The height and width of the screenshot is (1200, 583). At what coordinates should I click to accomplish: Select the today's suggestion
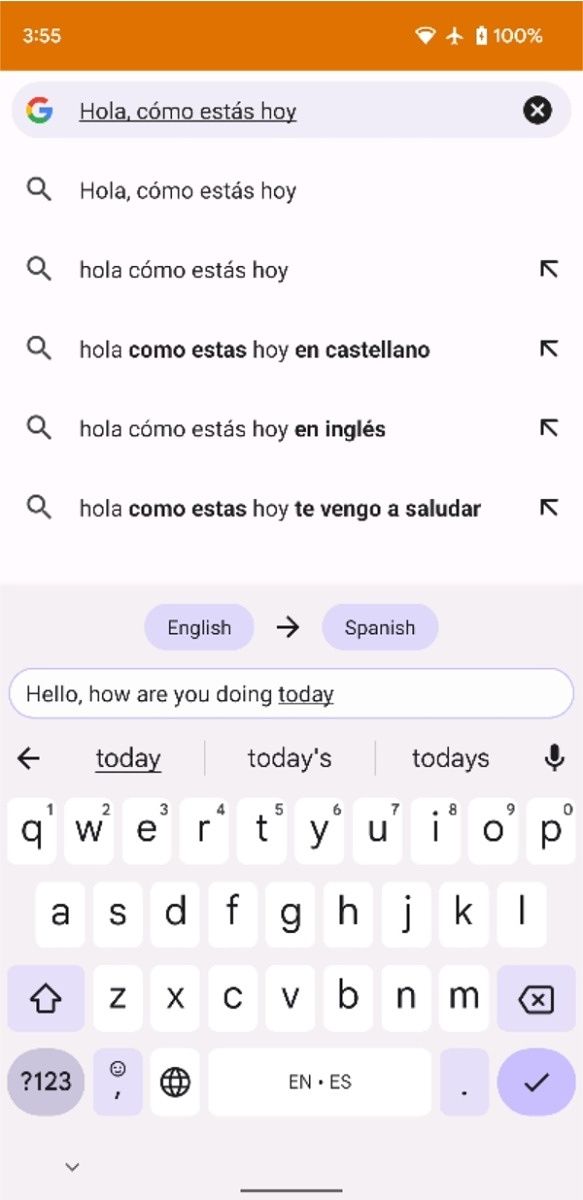coord(289,758)
